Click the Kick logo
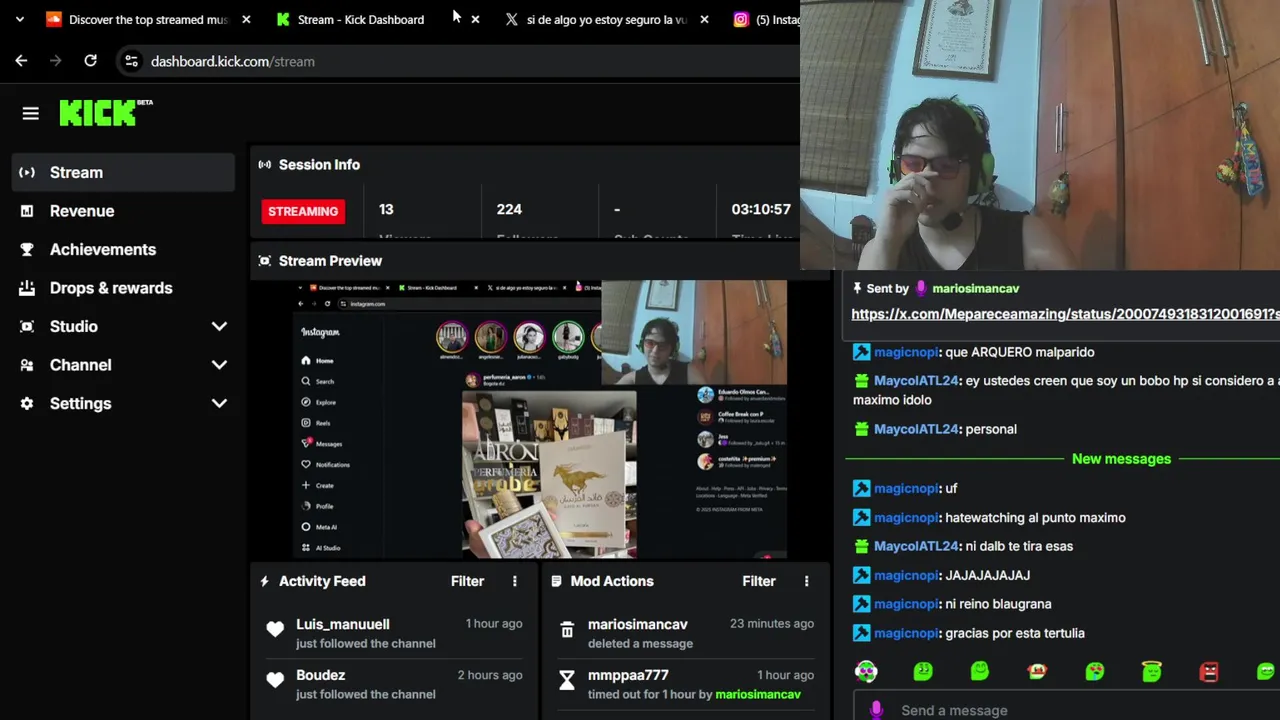 (105, 112)
